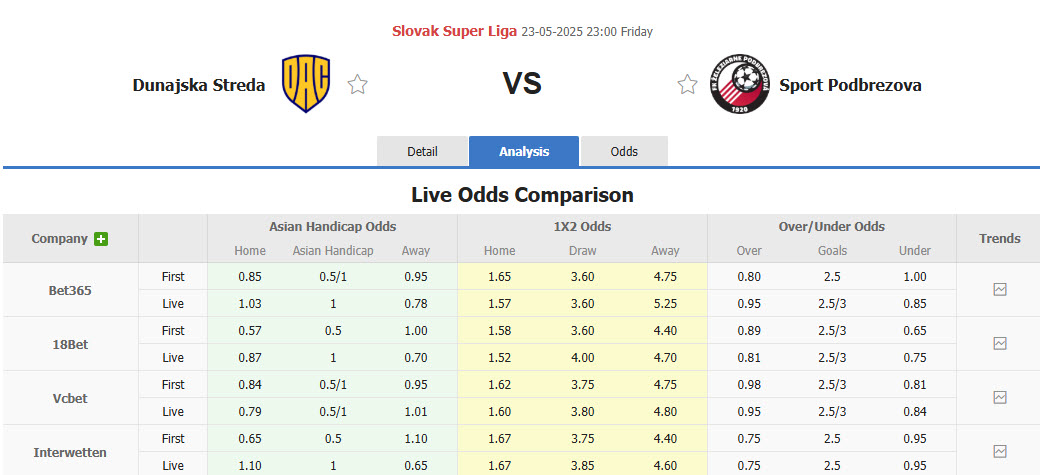
Task: Open the Bet365 trends chart icon
Action: [x=999, y=290]
